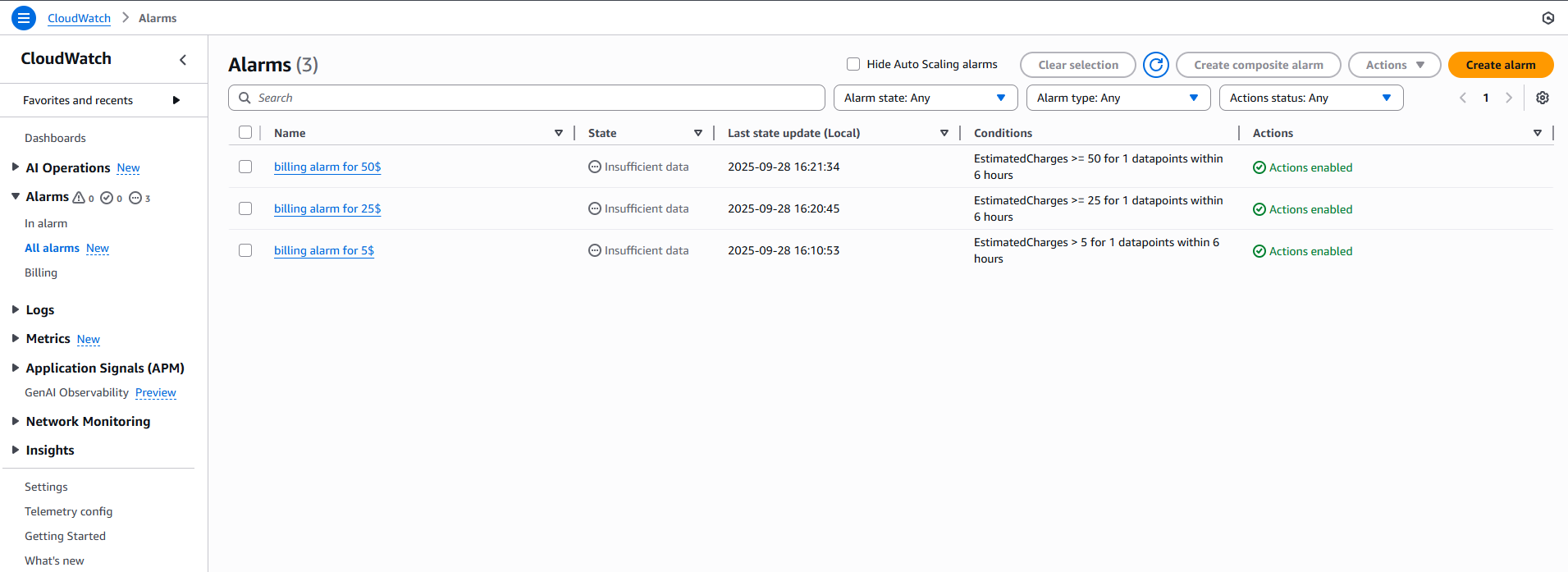Open All alarms in sidebar
This screenshot has height=572, width=1568.
(52, 248)
